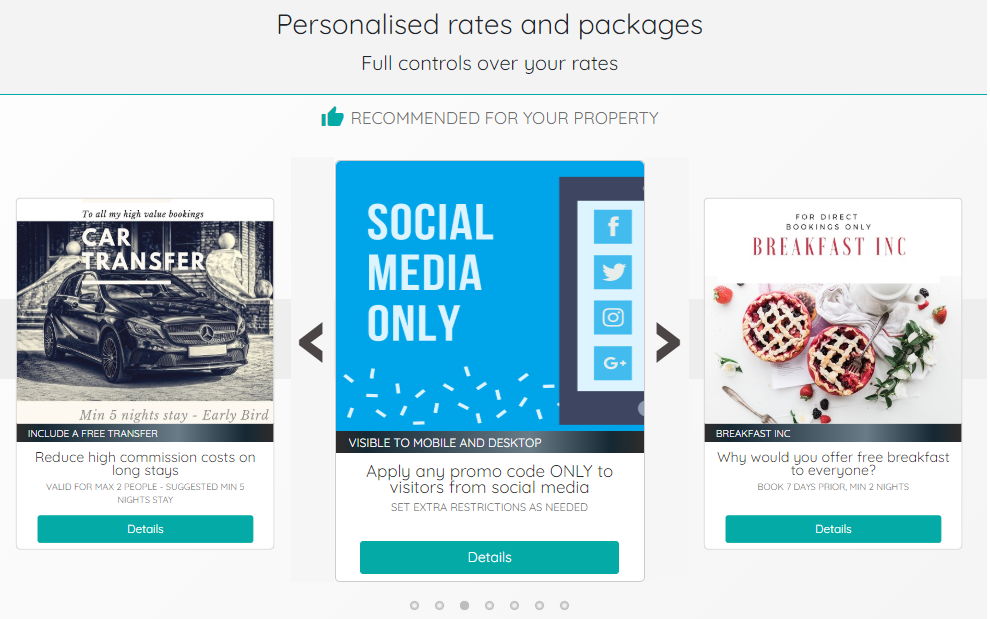Open Details for Social Media Only promo
Image resolution: width=990 pixels, height=619 pixels.
[489, 557]
